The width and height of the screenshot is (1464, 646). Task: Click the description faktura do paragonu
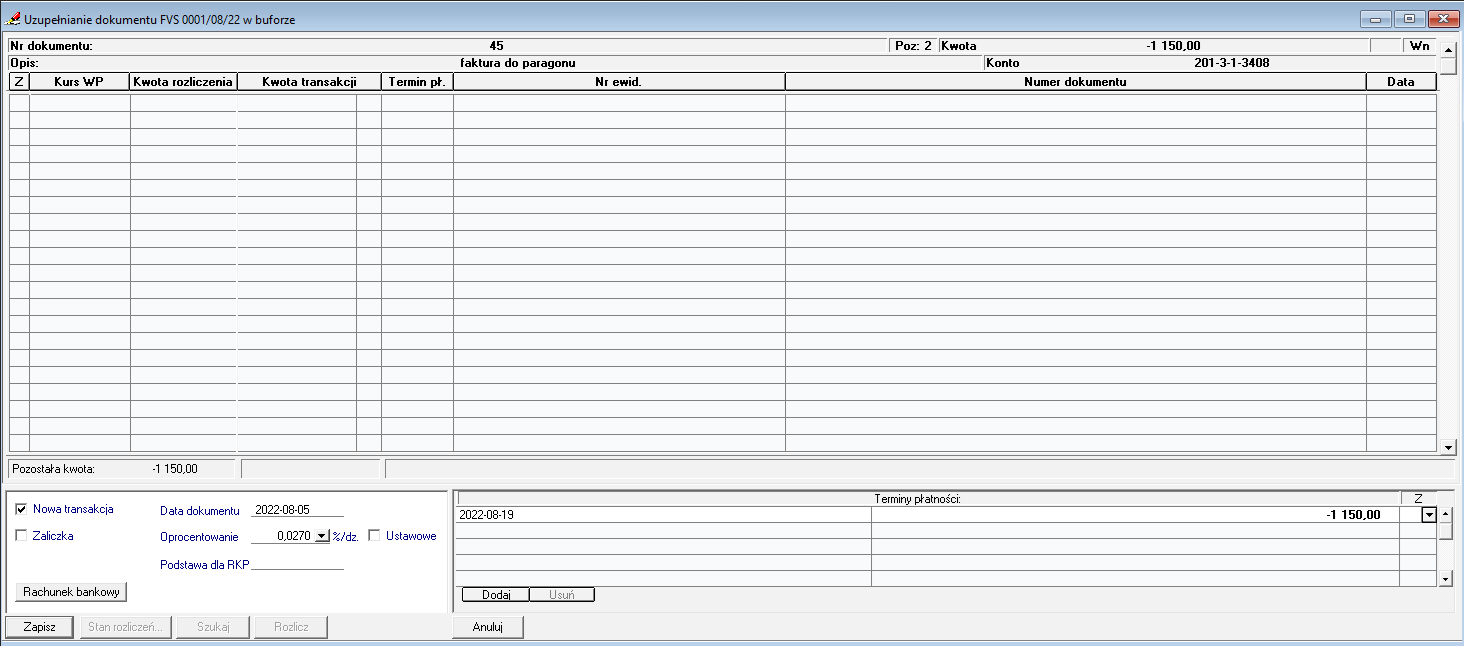tap(517, 63)
